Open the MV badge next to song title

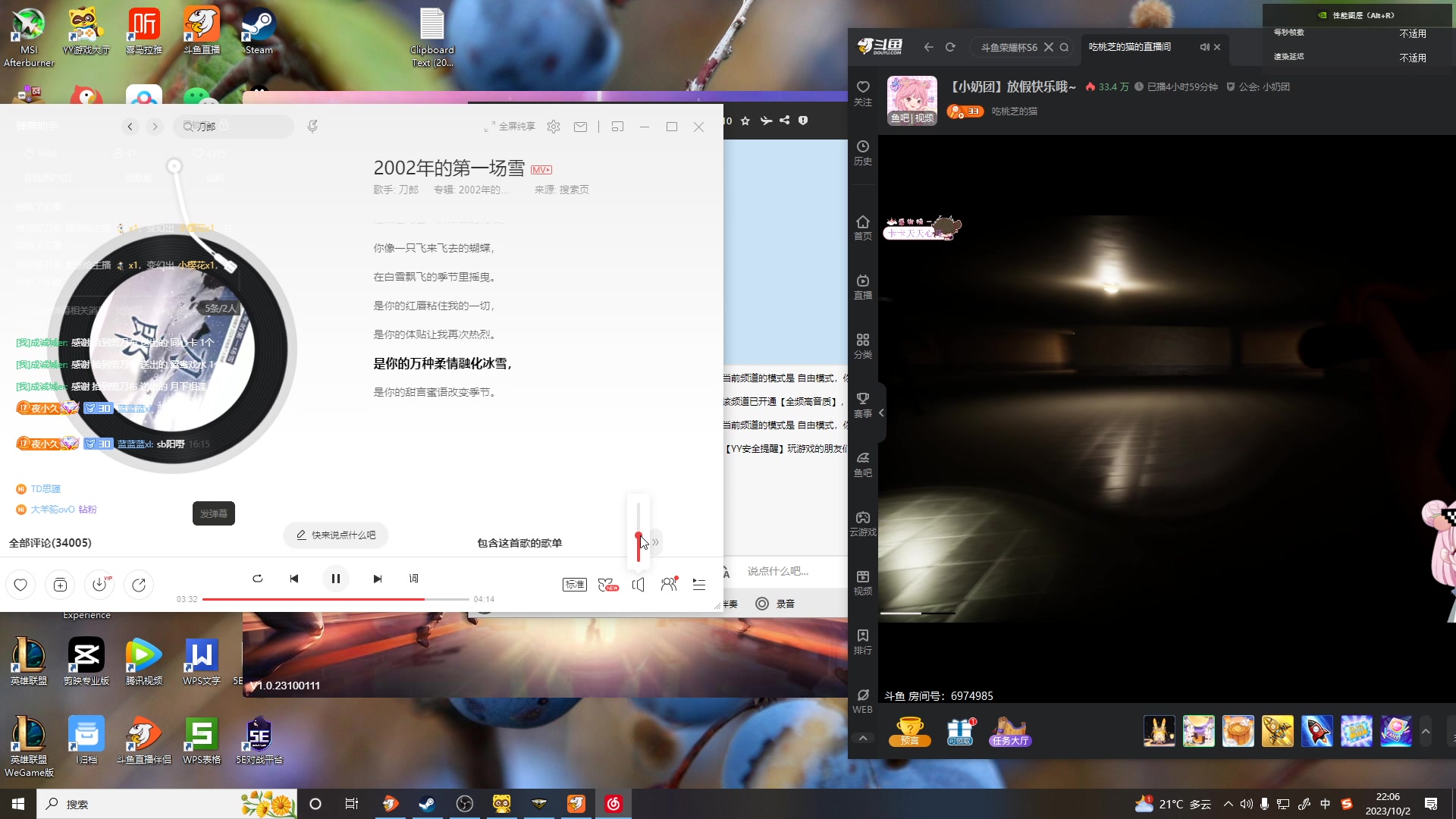click(x=541, y=170)
